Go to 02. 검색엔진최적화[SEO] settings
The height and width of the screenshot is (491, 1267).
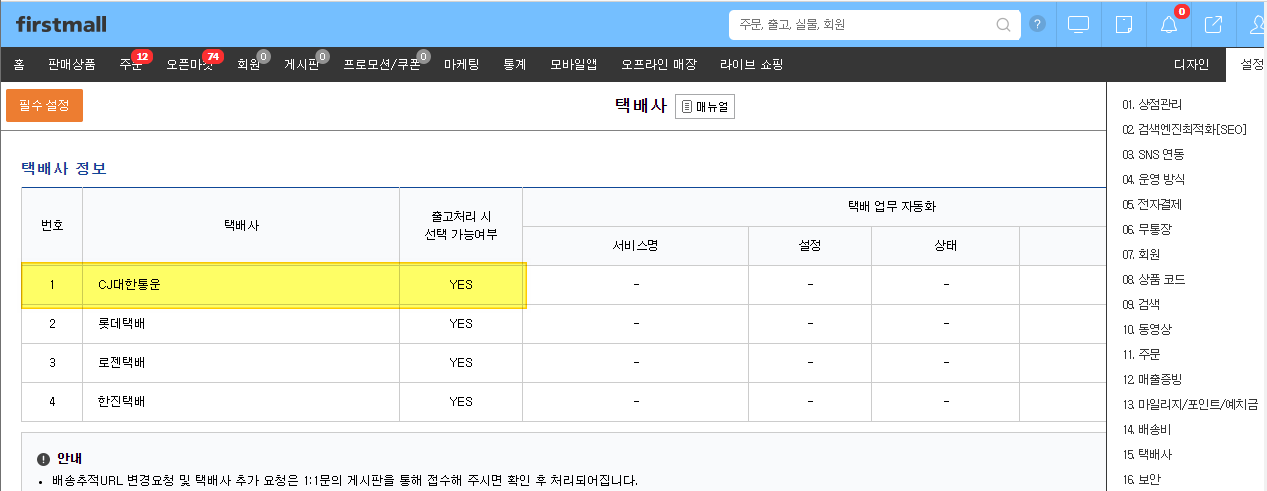pyautogui.click(x=1184, y=129)
